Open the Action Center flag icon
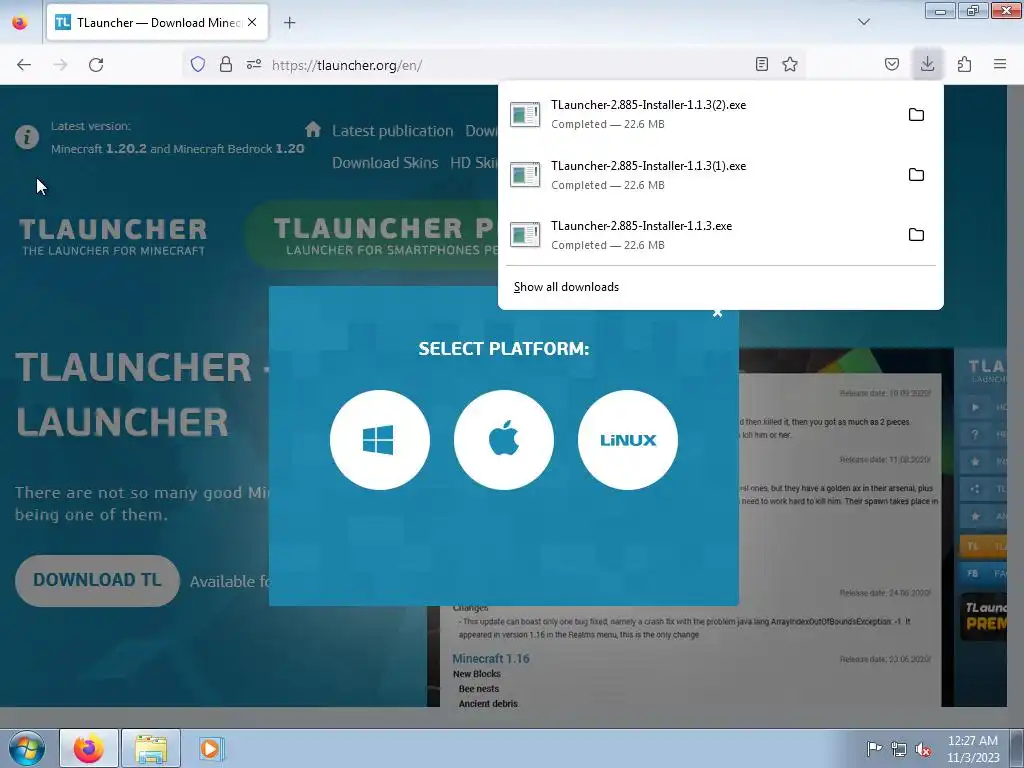This screenshot has height=768, width=1024. pyautogui.click(x=874, y=749)
